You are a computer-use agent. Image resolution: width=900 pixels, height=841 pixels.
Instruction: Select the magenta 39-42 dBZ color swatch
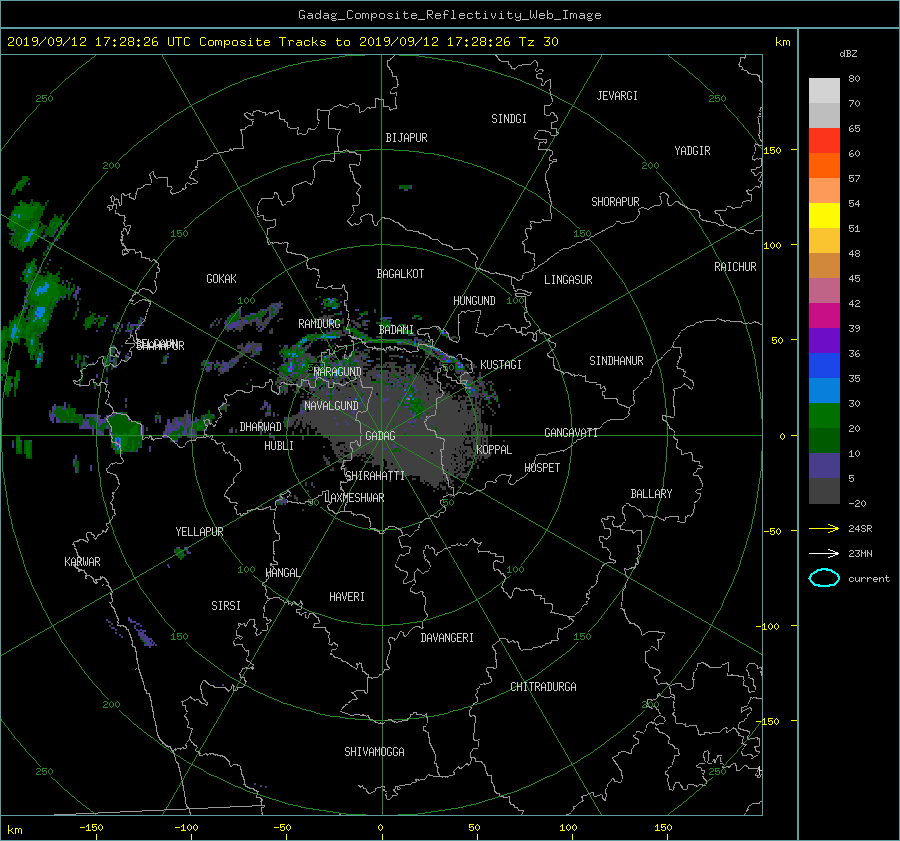pyautogui.click(x=824, y=316)
